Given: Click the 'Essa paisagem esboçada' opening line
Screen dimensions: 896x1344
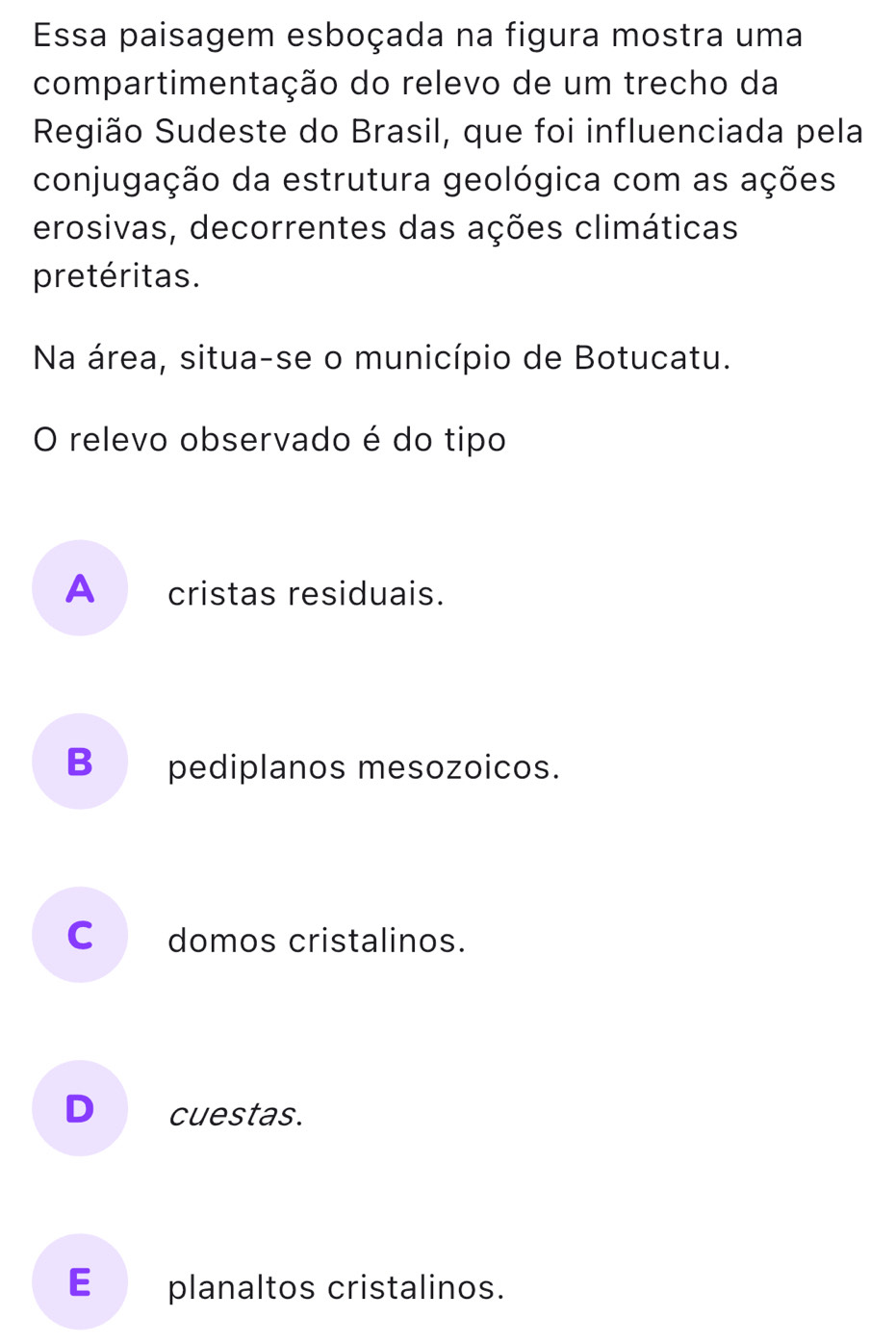Looking at the screenshot, I should [x=418, y=36].
